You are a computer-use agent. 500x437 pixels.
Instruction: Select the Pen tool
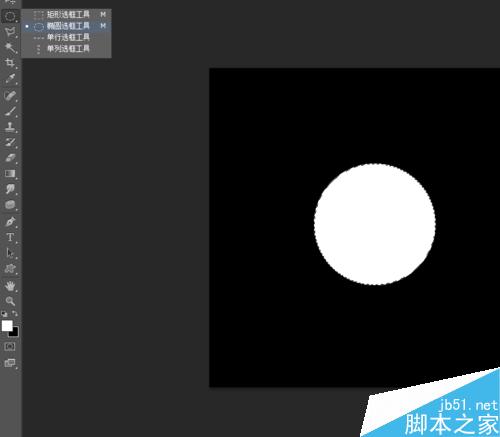tap(10, 221)
